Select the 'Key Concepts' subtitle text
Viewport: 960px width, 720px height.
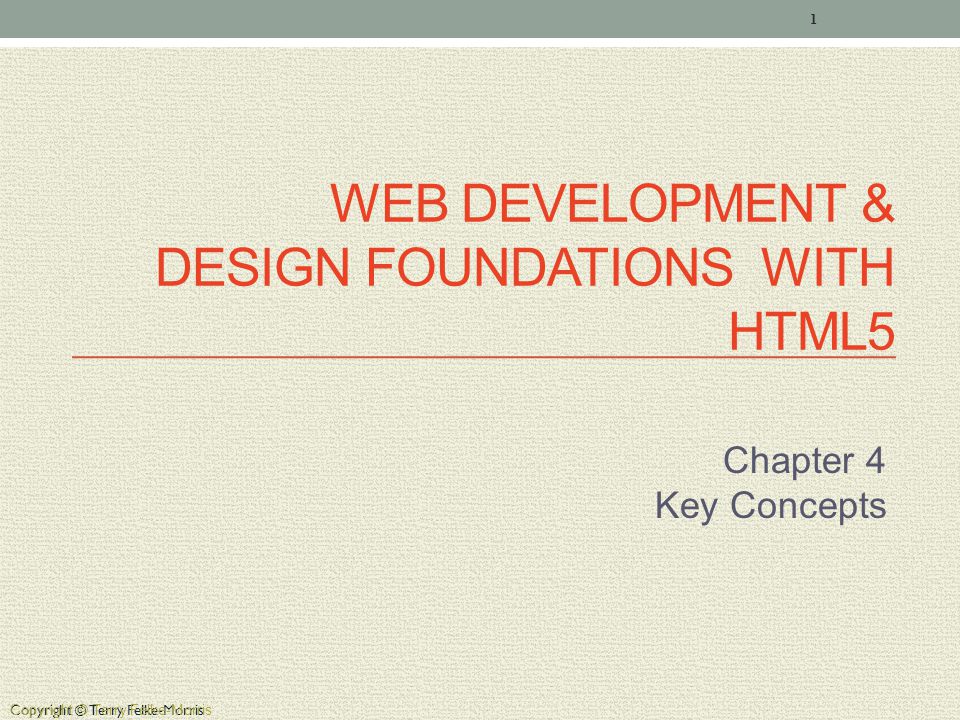770,506
